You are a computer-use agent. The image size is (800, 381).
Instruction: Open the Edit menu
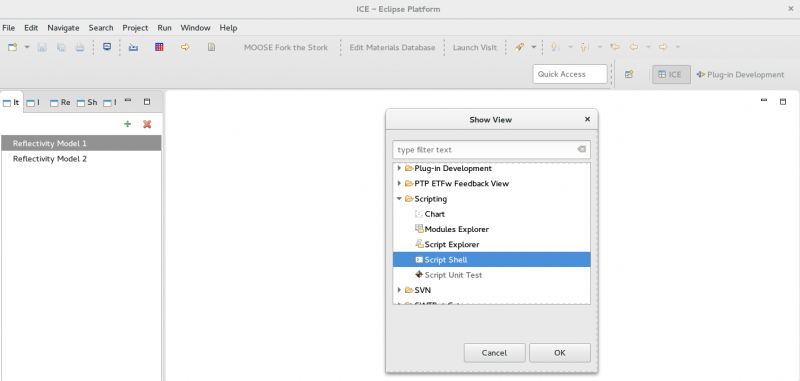pos(31,28)
